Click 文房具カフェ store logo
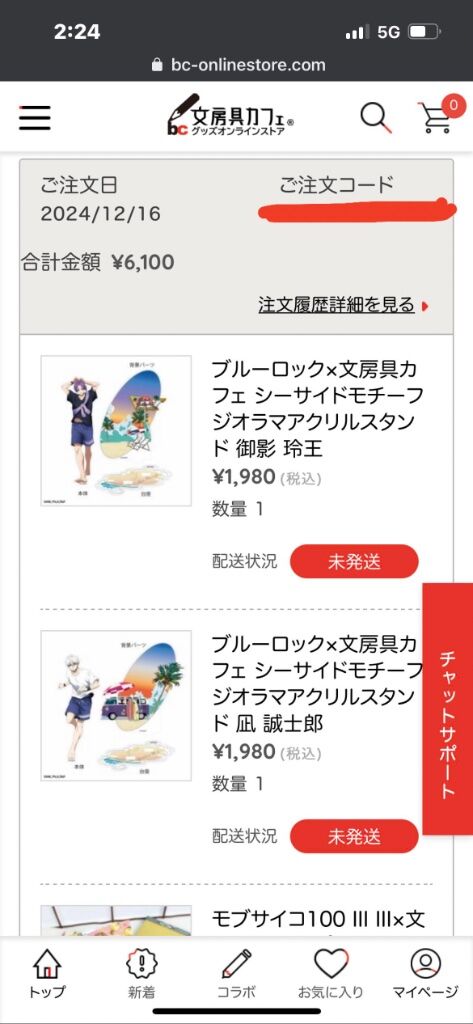Screen dimensions: 473x1024 pyautogui.click(x=231, y=116)
